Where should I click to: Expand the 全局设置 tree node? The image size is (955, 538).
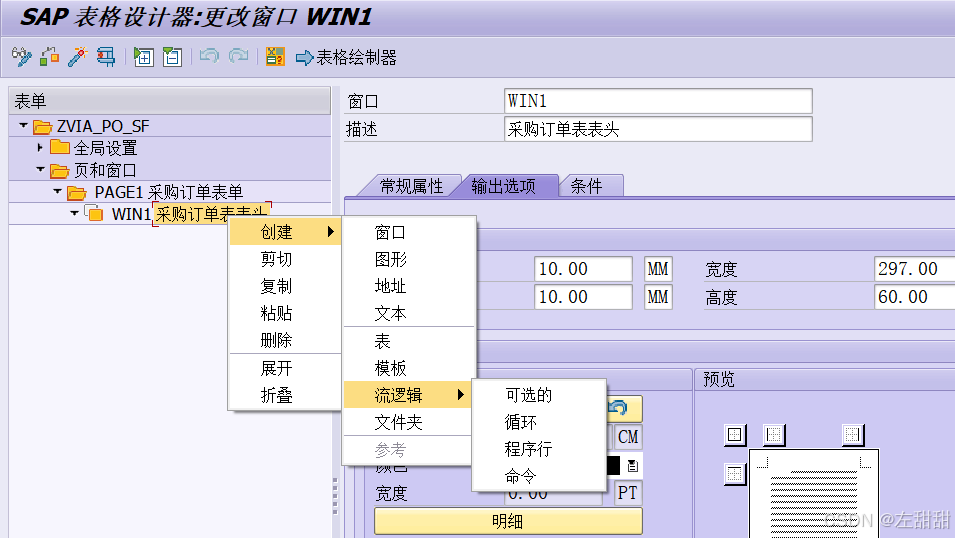pos(40,147)
